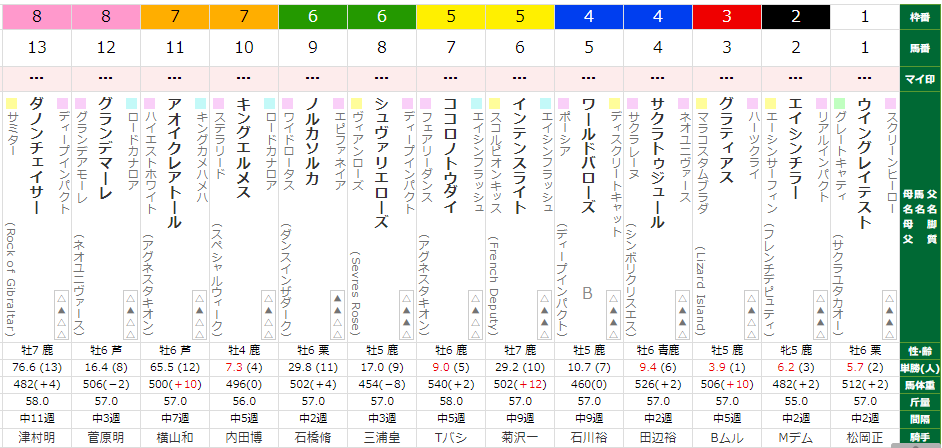
Task: Click the running-style triangles for サクラトゥジュール
Action: pyautogui.click(x=681, y=315)
